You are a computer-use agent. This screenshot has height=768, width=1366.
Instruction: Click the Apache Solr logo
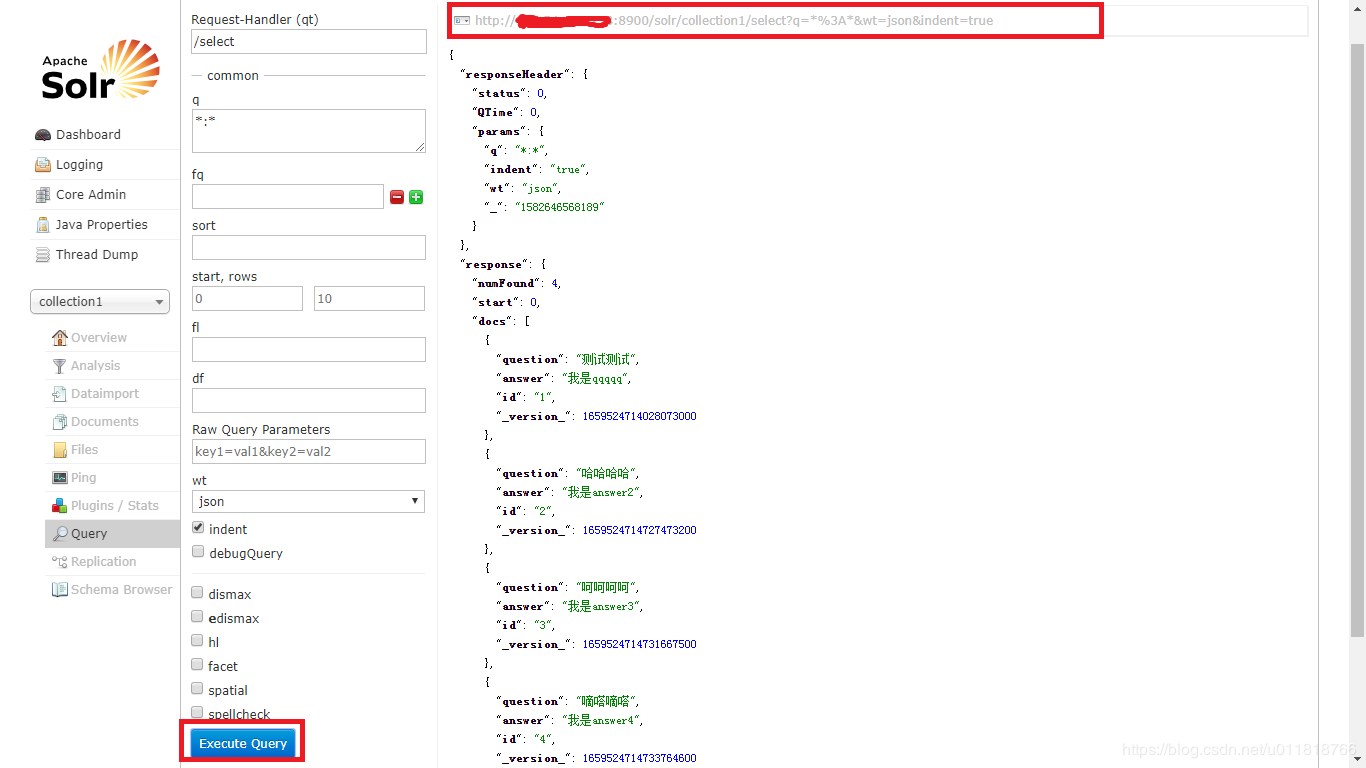click(101, 70)
